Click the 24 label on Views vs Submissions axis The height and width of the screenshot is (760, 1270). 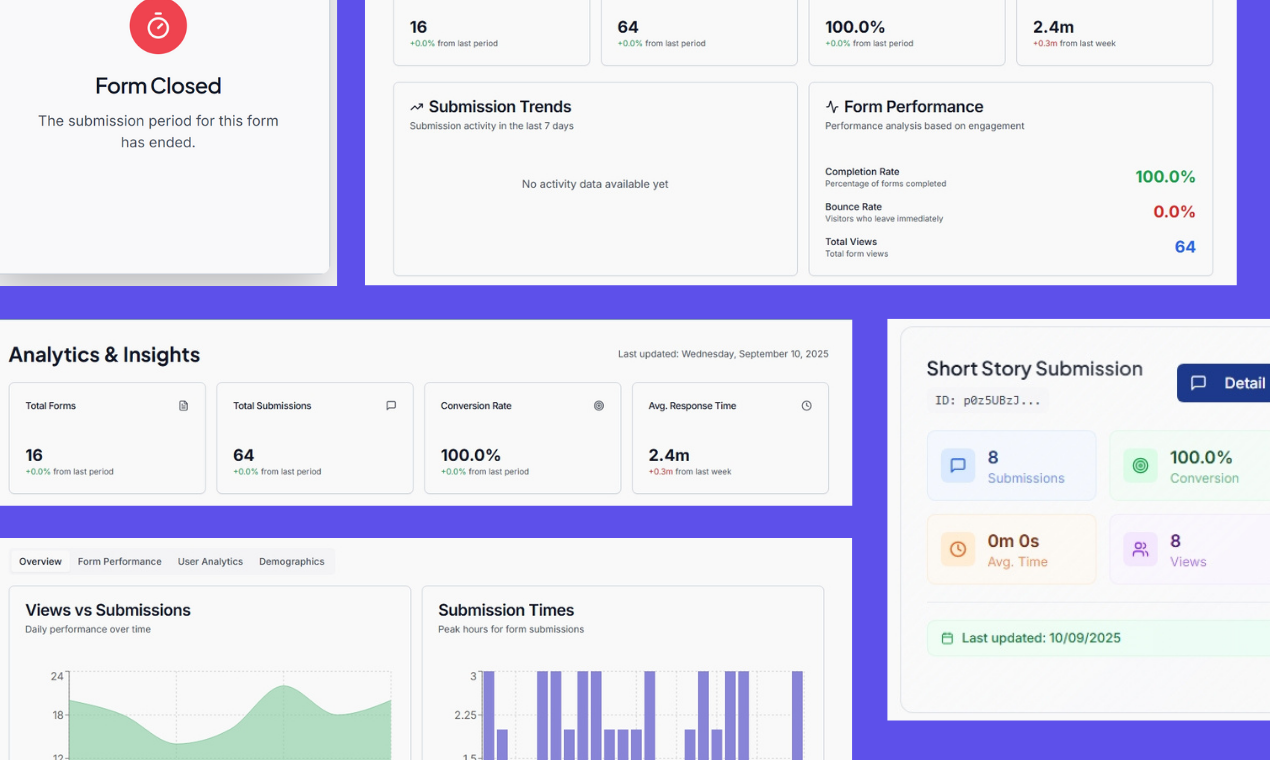[57, 676]
